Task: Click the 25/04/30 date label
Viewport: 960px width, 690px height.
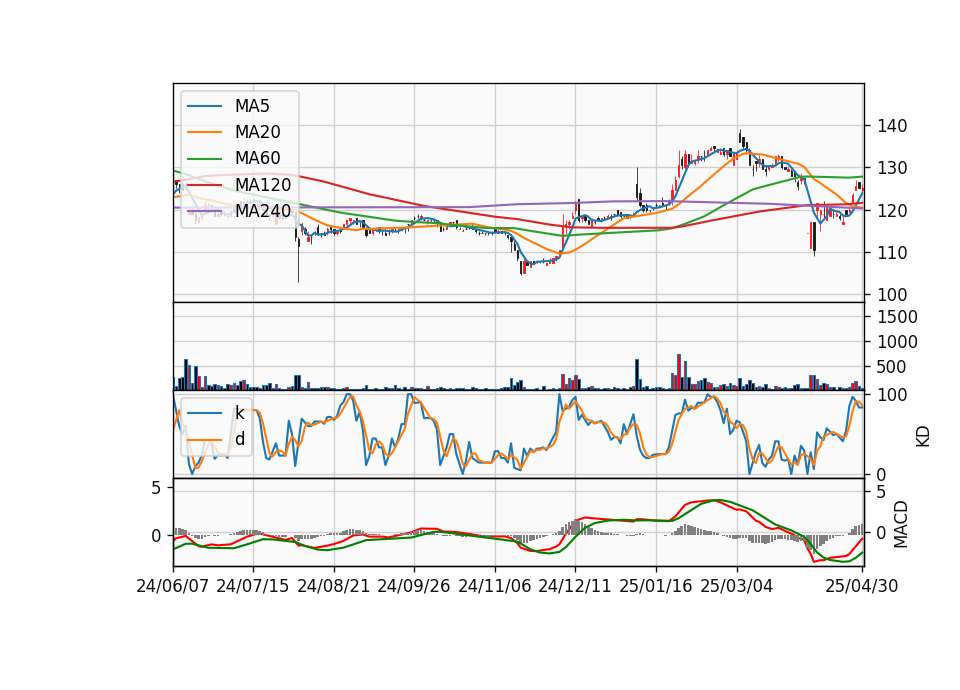Action: (862, 587)
